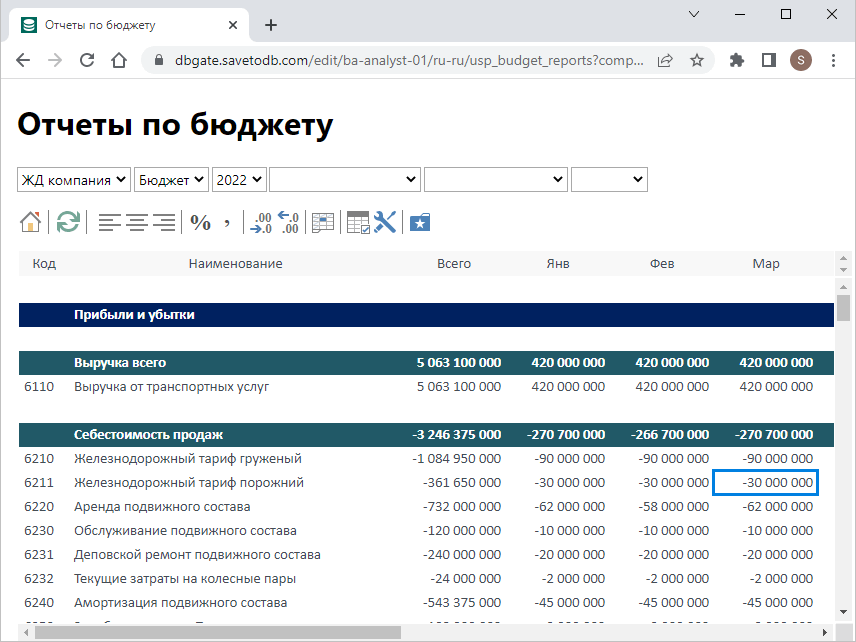Apply percent number format
The image size is (856, 642).
click(201, 222)
